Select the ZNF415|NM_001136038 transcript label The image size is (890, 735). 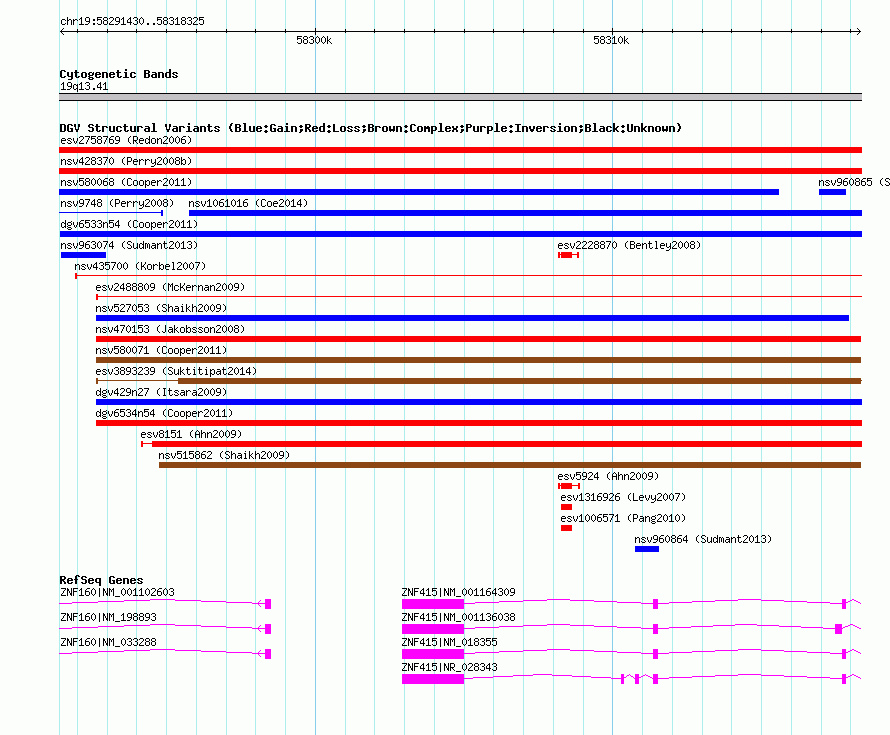459,617
